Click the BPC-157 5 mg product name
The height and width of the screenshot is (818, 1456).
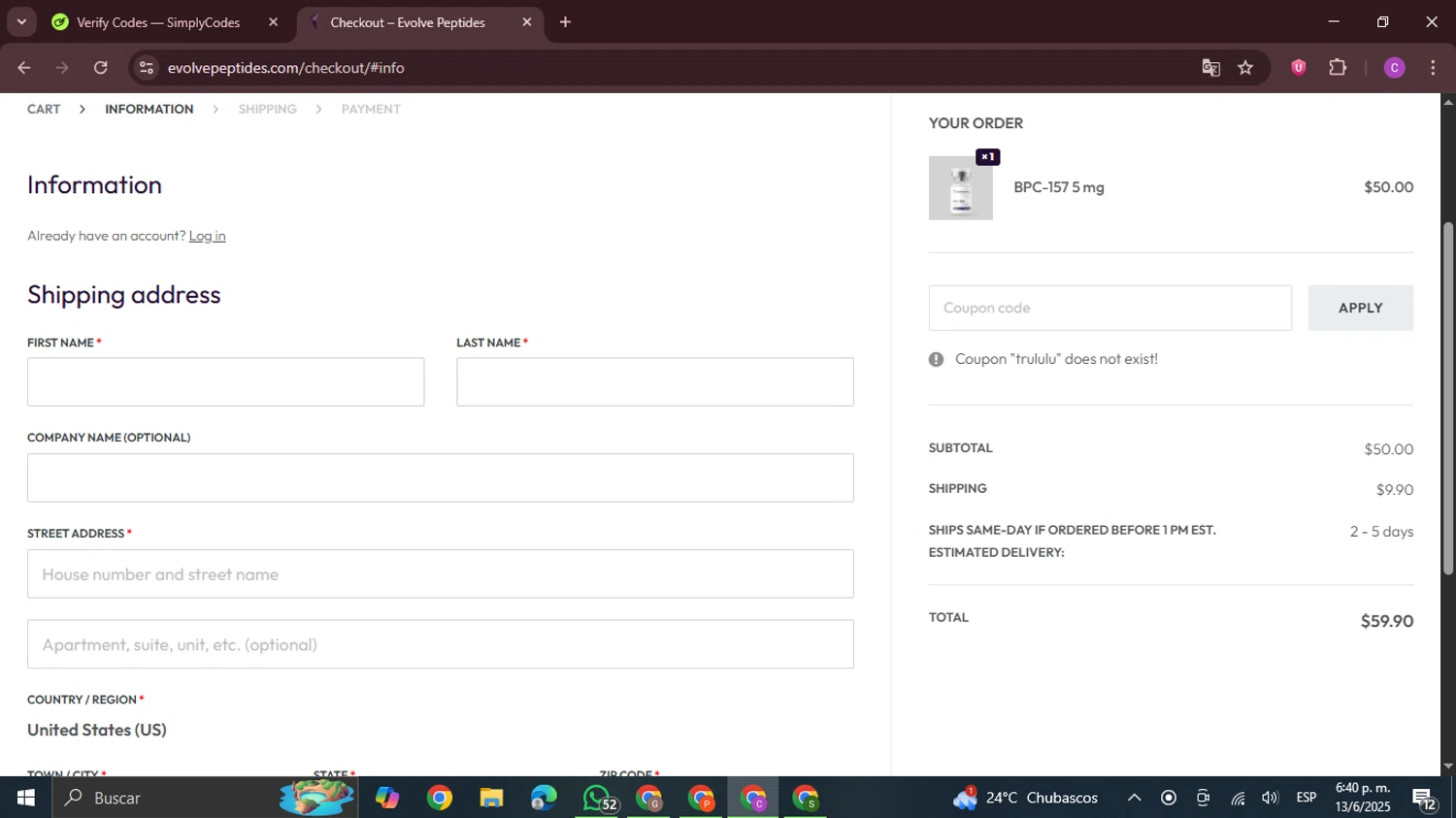point(1059,187)
